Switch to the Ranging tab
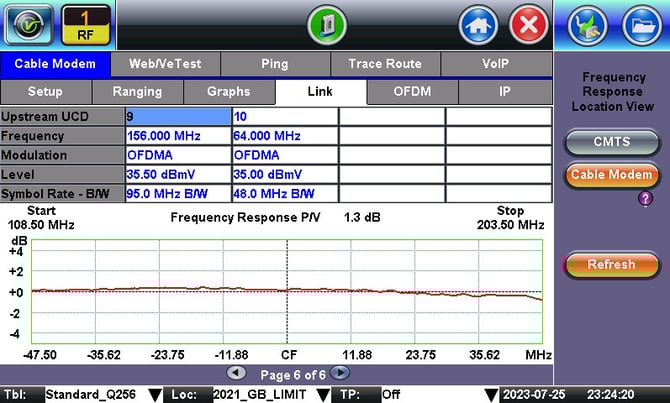The image size is (670, 403). pos(137,91)
